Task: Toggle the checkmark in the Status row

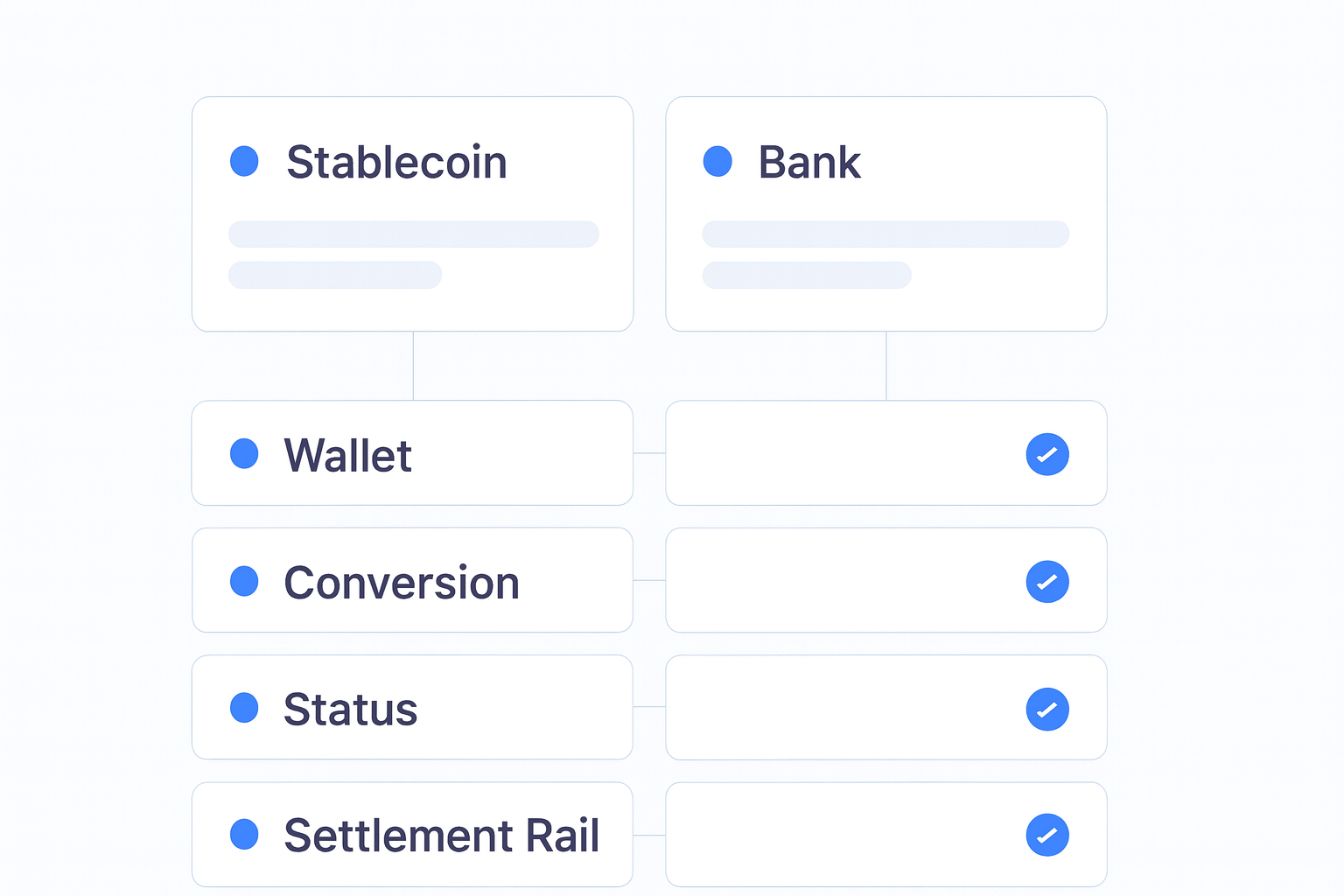Action: pos(1047,709)
